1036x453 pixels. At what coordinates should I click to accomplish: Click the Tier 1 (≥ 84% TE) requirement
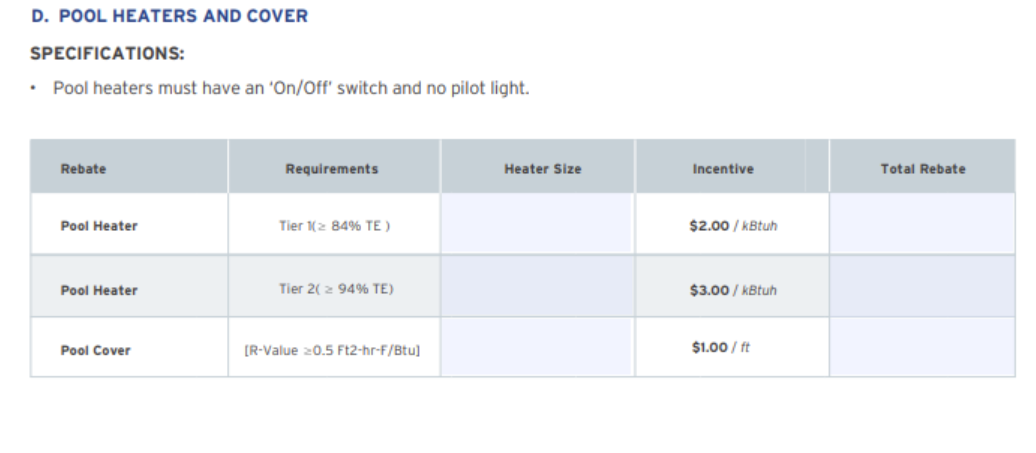click(334, 226)
